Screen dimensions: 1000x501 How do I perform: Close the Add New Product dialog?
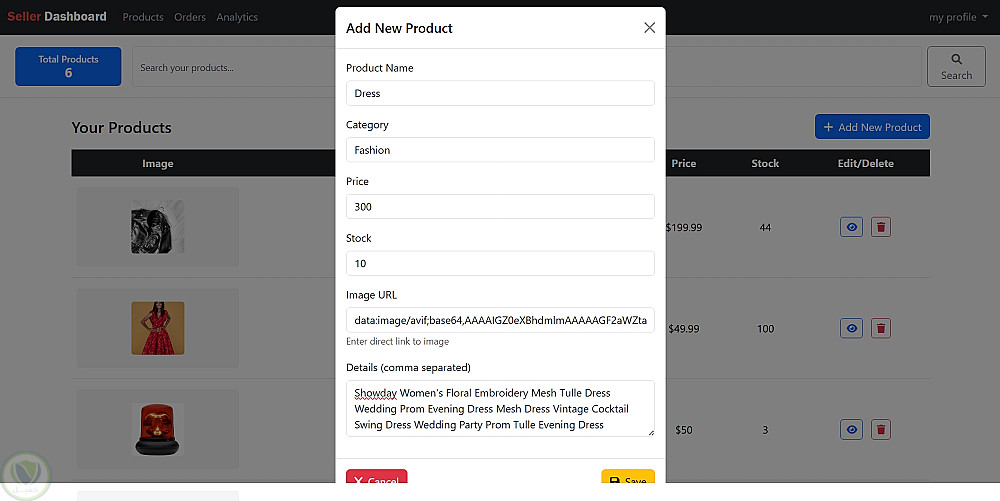(649, 28)
